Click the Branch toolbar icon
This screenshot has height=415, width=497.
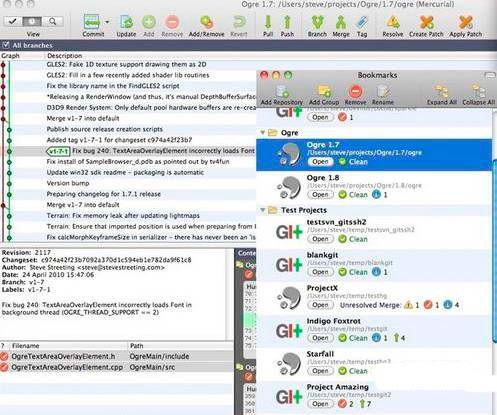(317, 22)
